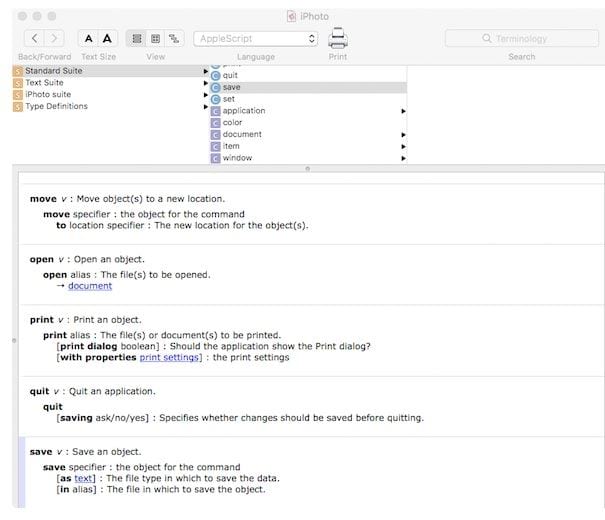Click the save command C icon
The width and height of the screenshot is (605, 520).
(x=216, y=88)
